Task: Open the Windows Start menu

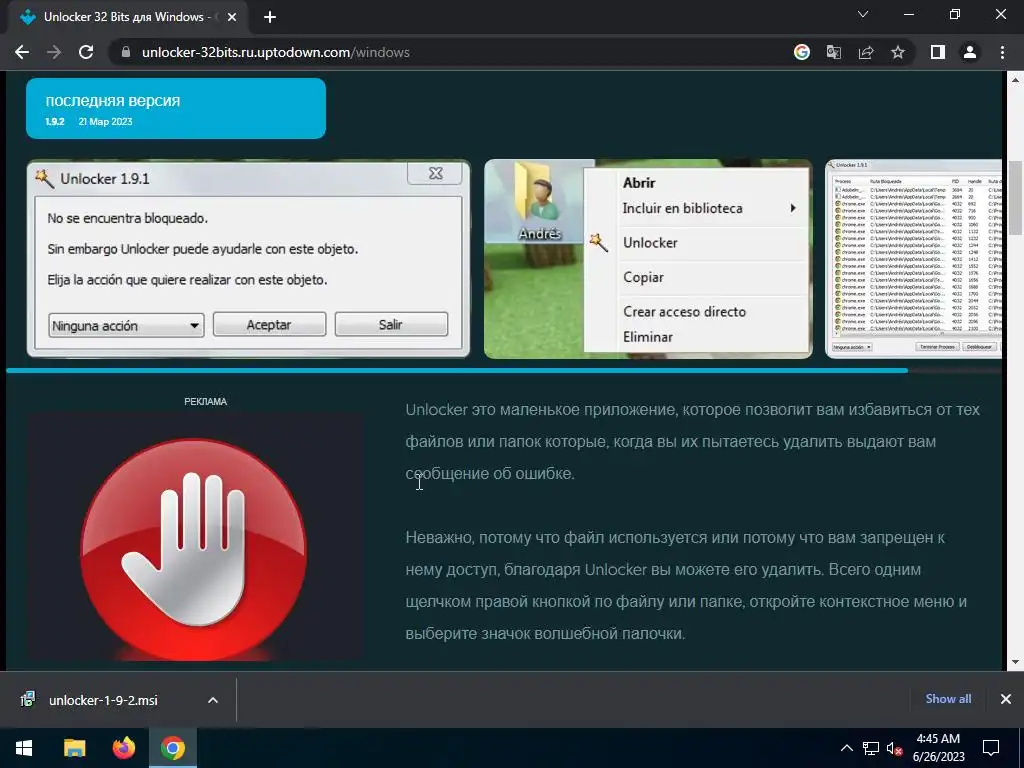Action: (x=24, y=748)
